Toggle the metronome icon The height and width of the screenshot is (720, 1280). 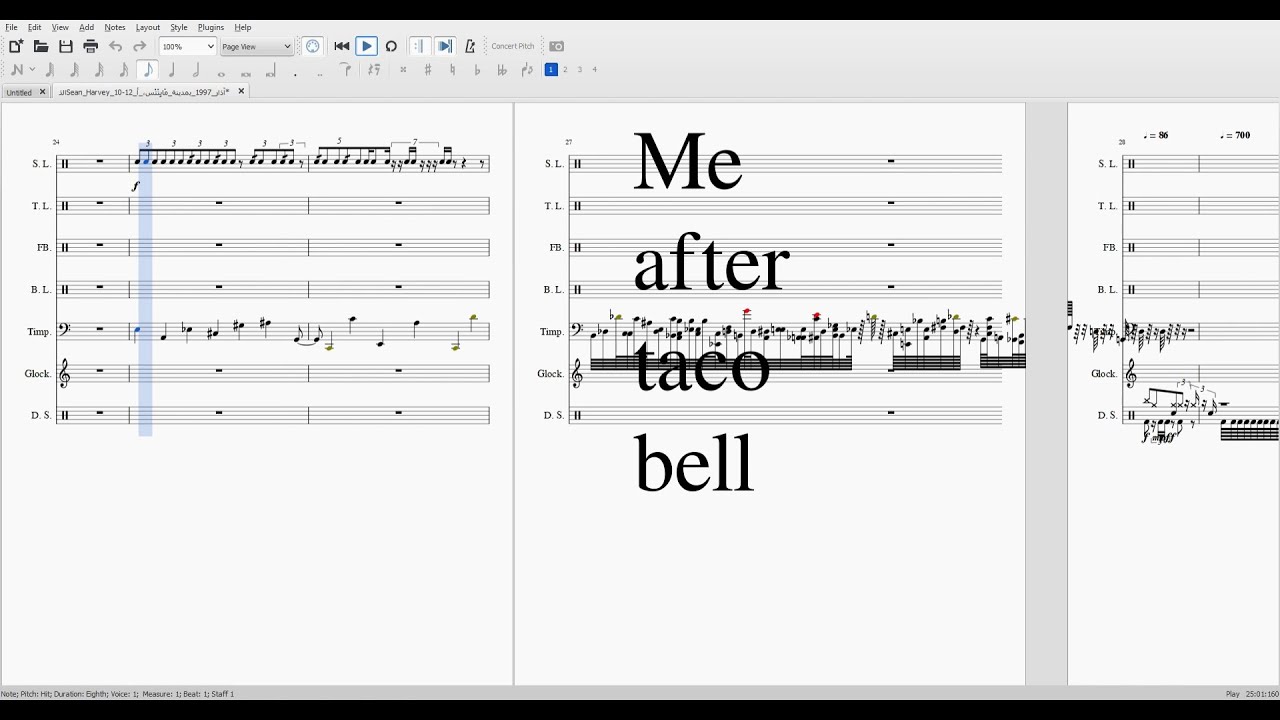point(470,46)
